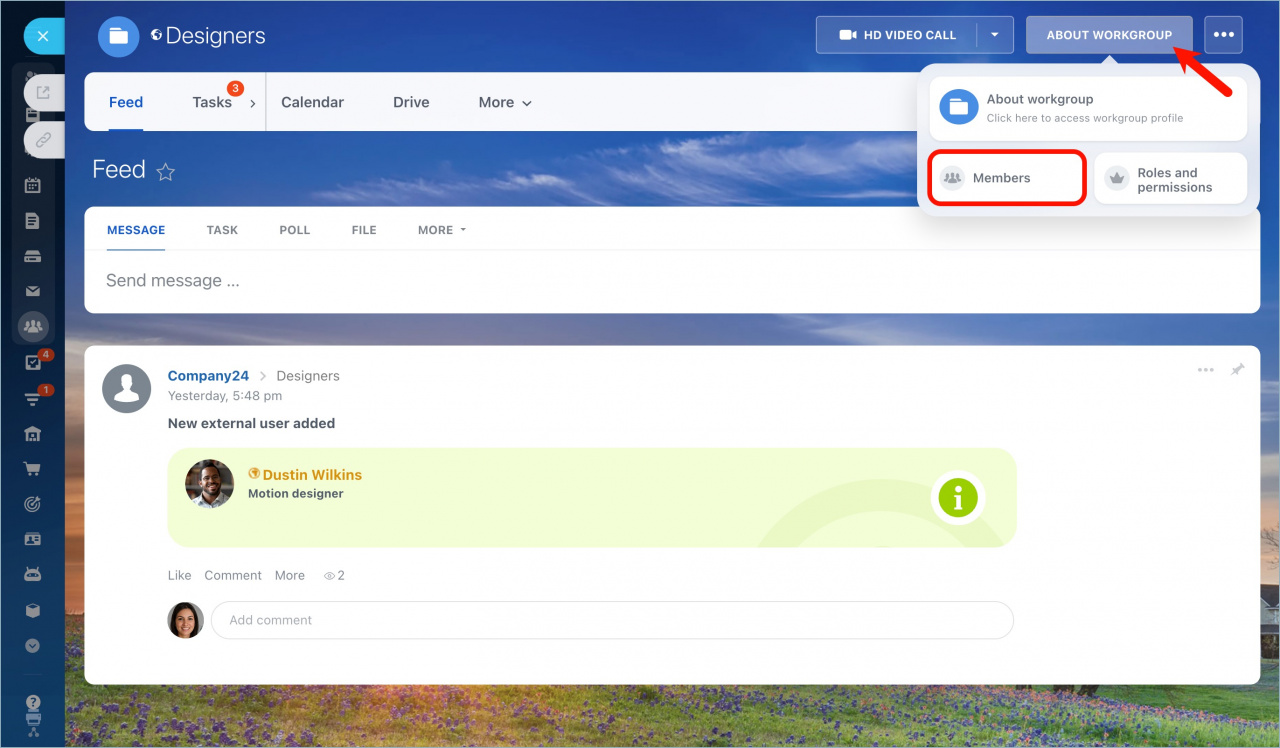
Task: Switch to Feed tab
Action: pos(126,102)
